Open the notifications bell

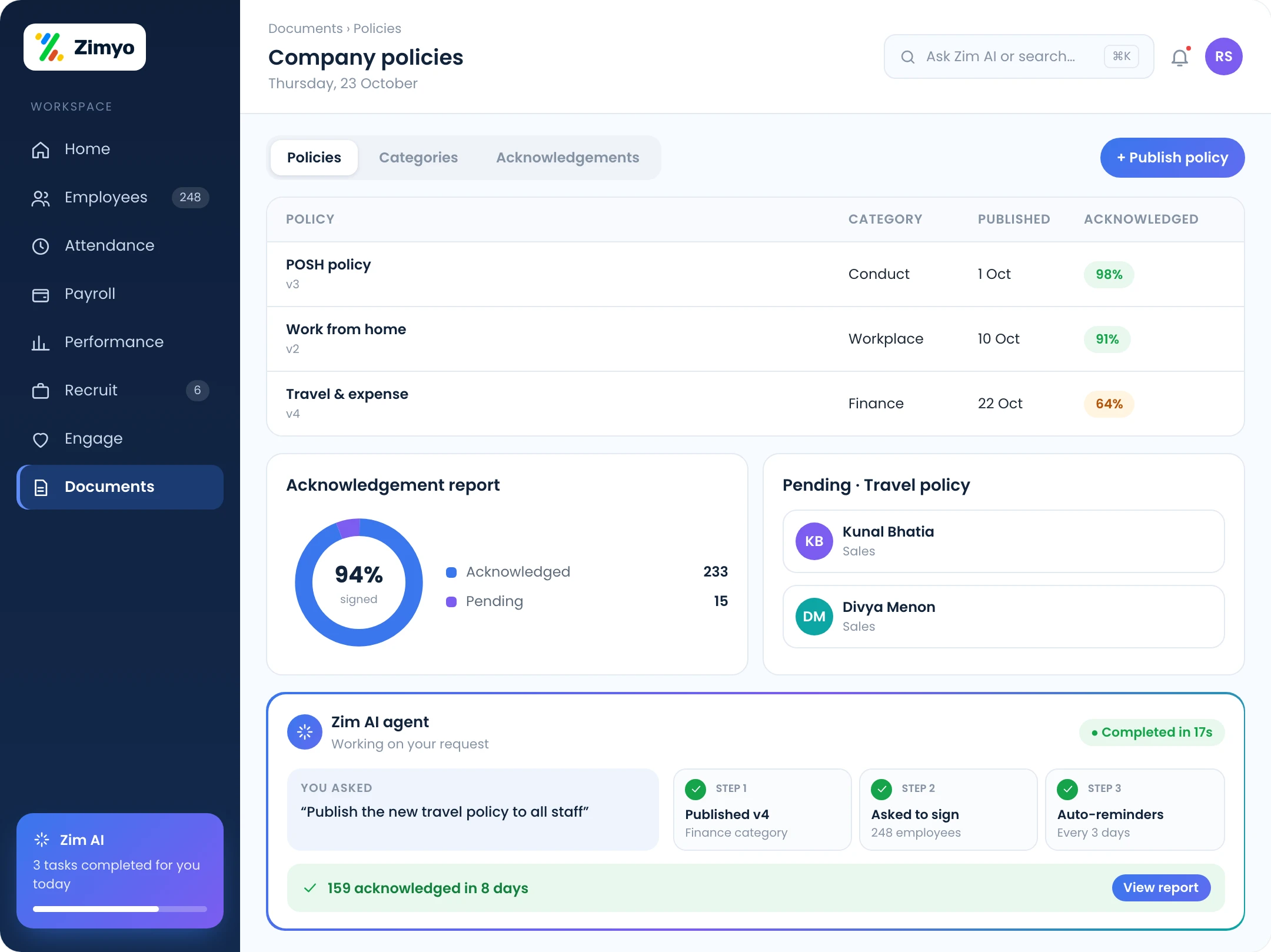pyautogui.click(x=1180, y=57)
